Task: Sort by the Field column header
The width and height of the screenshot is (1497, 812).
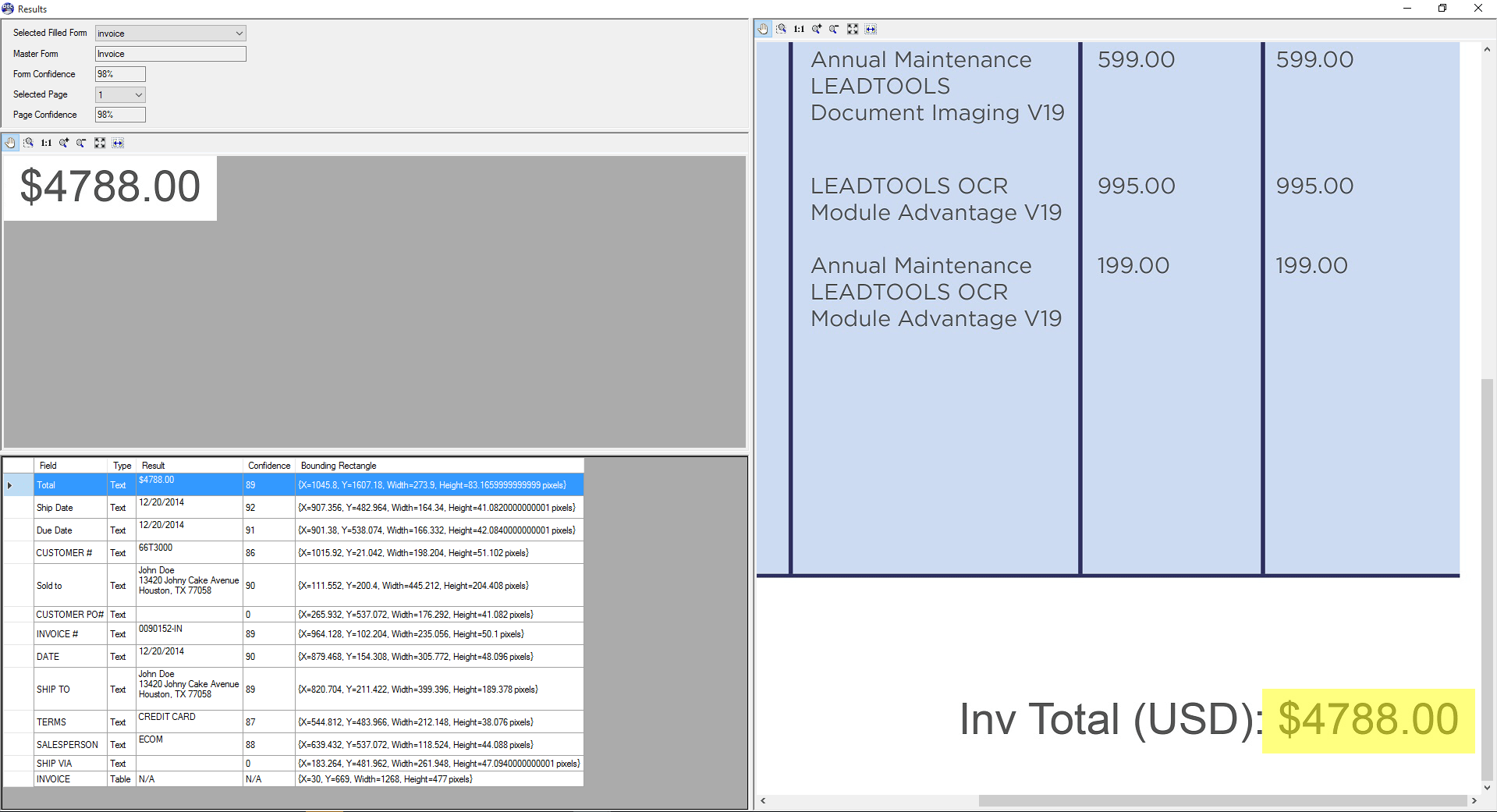Action: (x=70, y=466)
